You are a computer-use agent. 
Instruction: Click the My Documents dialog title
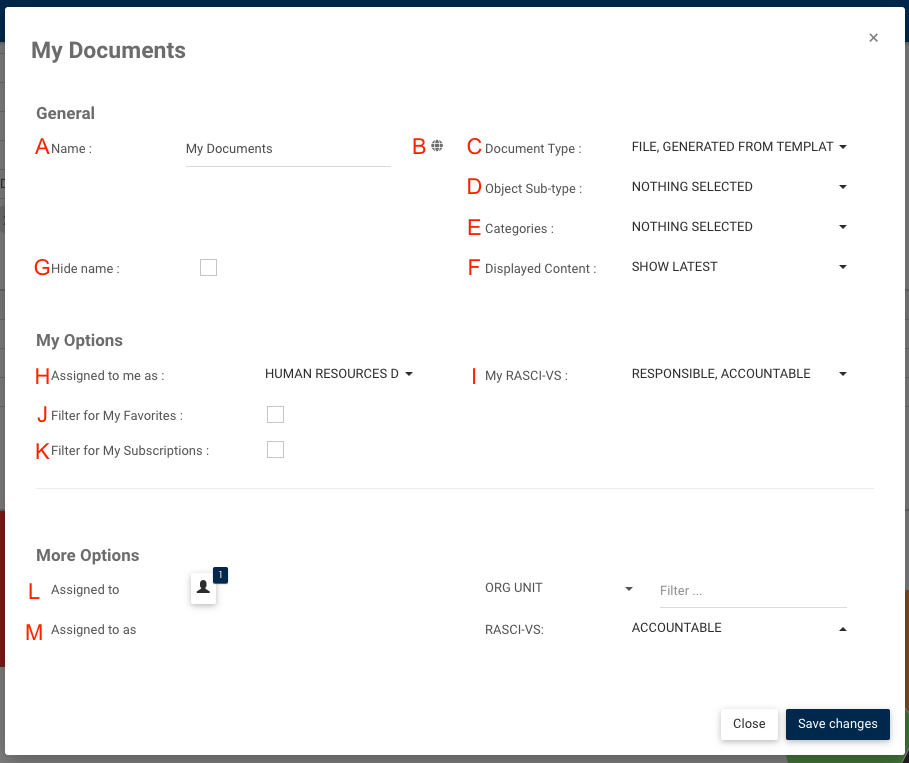click(x=108, y=50)
